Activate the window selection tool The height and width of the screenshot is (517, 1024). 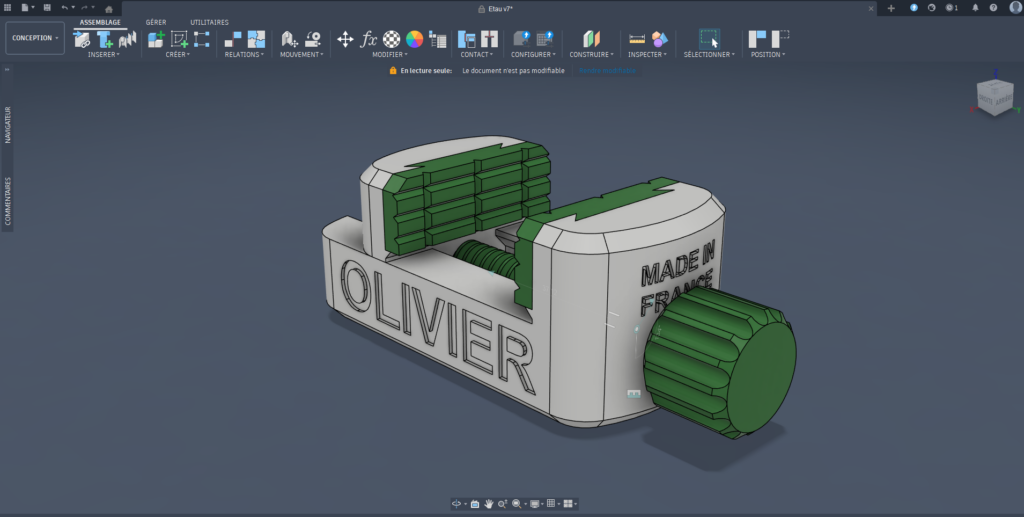[708, 39]
